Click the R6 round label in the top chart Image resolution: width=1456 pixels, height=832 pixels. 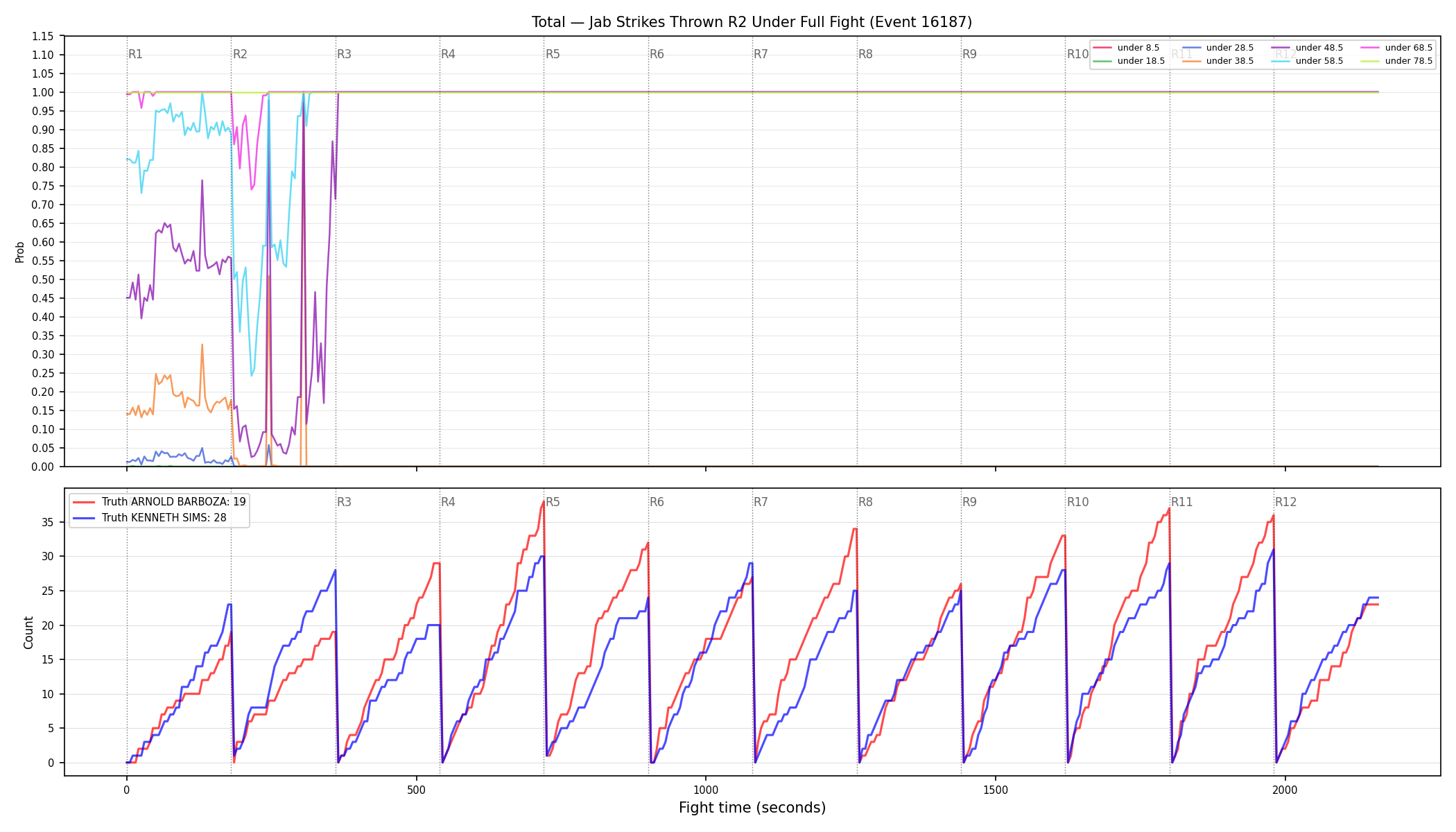click(657, 54)
